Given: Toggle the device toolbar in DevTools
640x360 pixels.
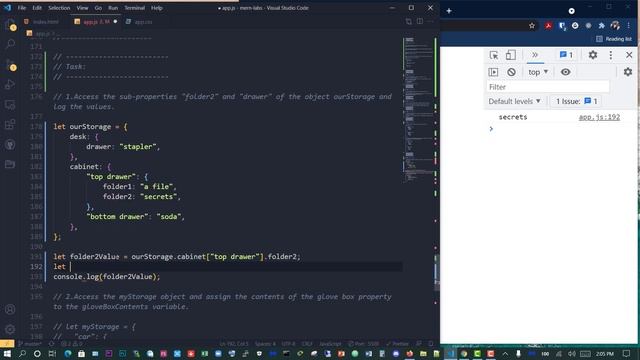Looking at the screenshot, I should (511, 55).
